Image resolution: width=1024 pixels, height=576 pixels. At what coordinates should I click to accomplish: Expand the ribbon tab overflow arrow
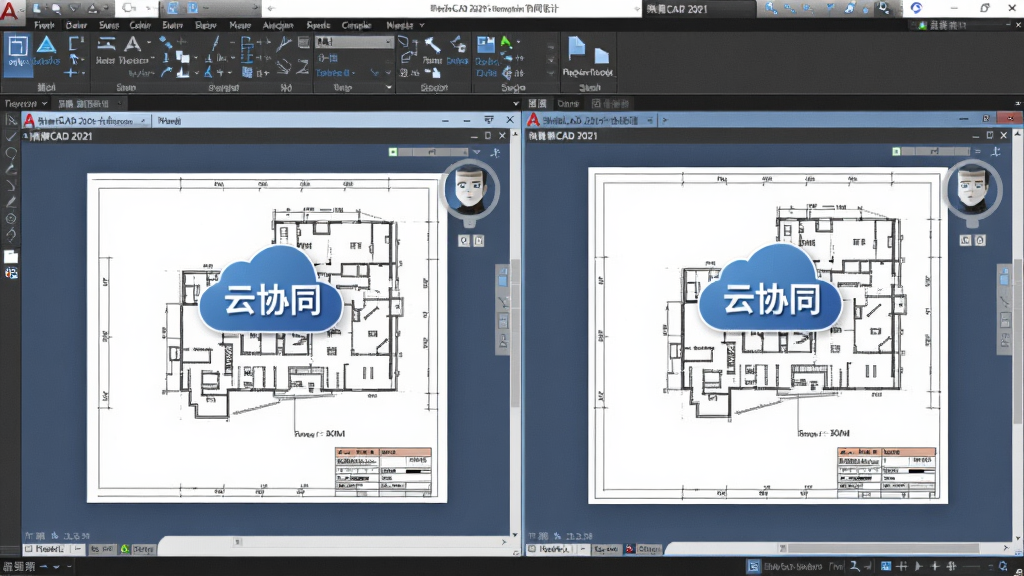click(x=422, y=25)
